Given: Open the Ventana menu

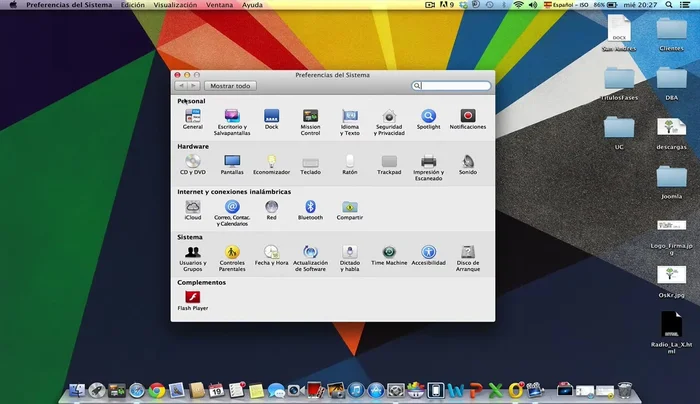Looking at the screenshot, I should [x=222, y=5].
